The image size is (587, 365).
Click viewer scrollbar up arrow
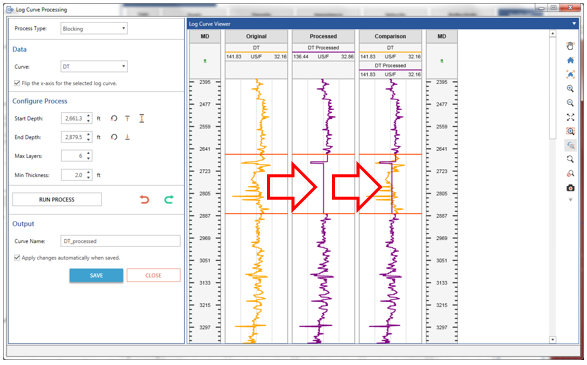point(553,34)
